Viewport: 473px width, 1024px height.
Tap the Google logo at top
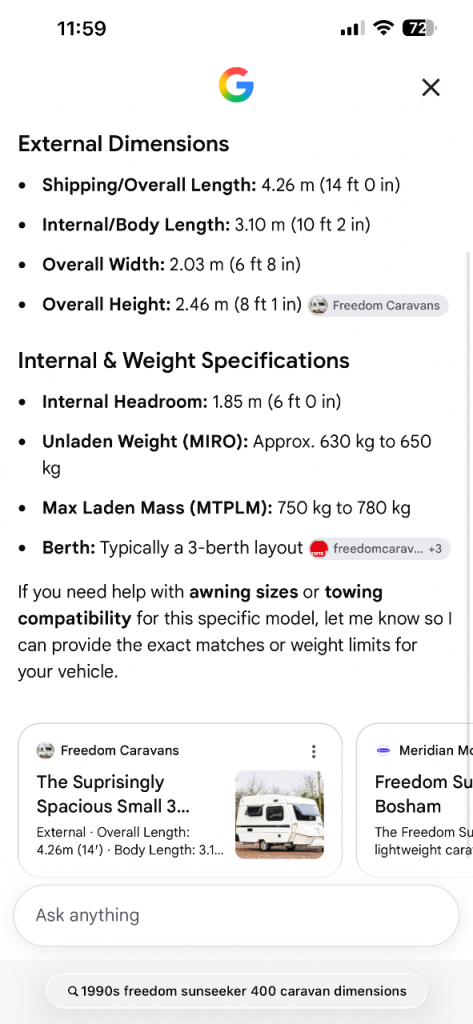[236, 86]
